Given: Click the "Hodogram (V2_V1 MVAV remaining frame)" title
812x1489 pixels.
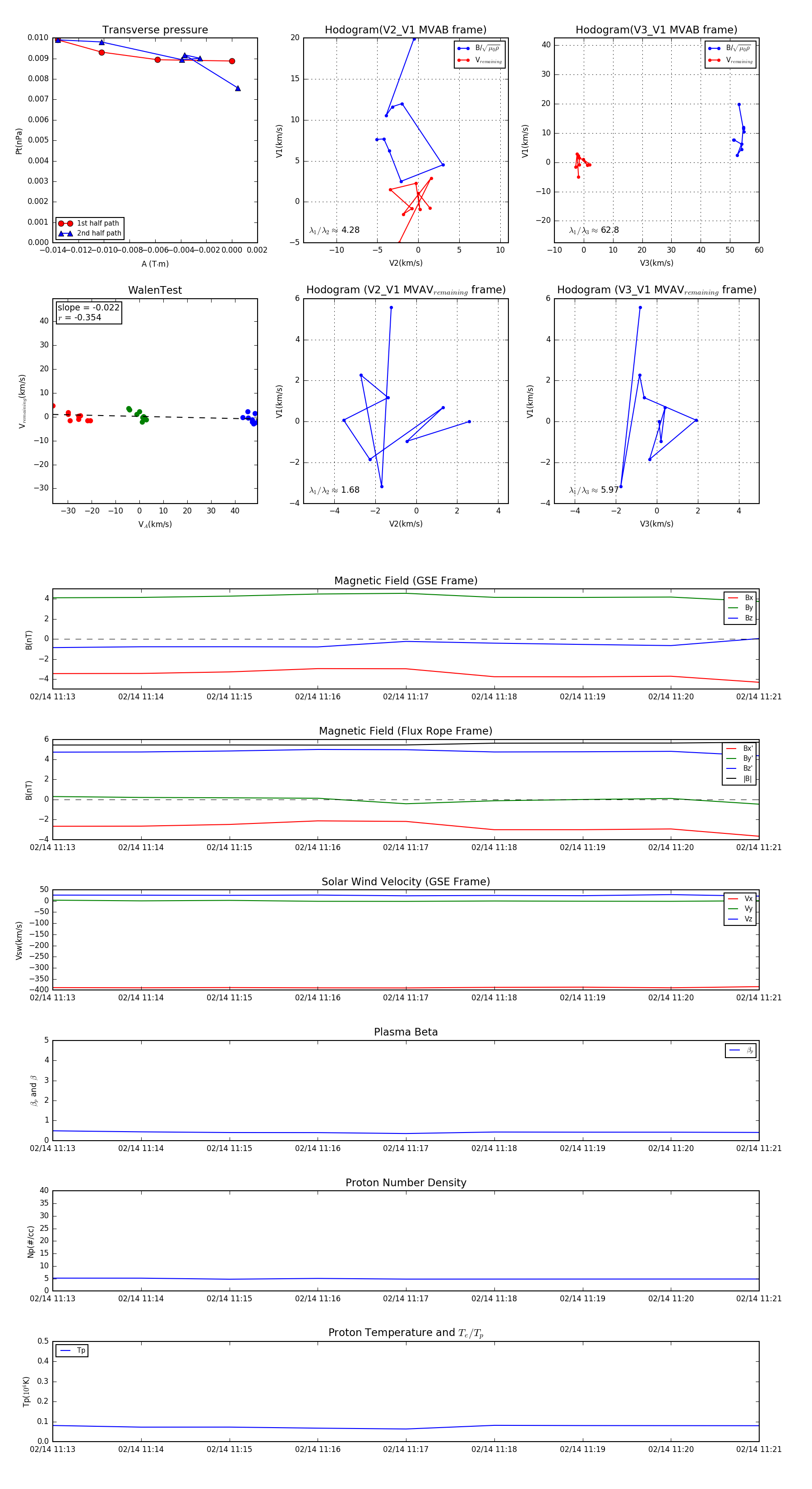Looking at the screenshot, I should pos(405,290).
